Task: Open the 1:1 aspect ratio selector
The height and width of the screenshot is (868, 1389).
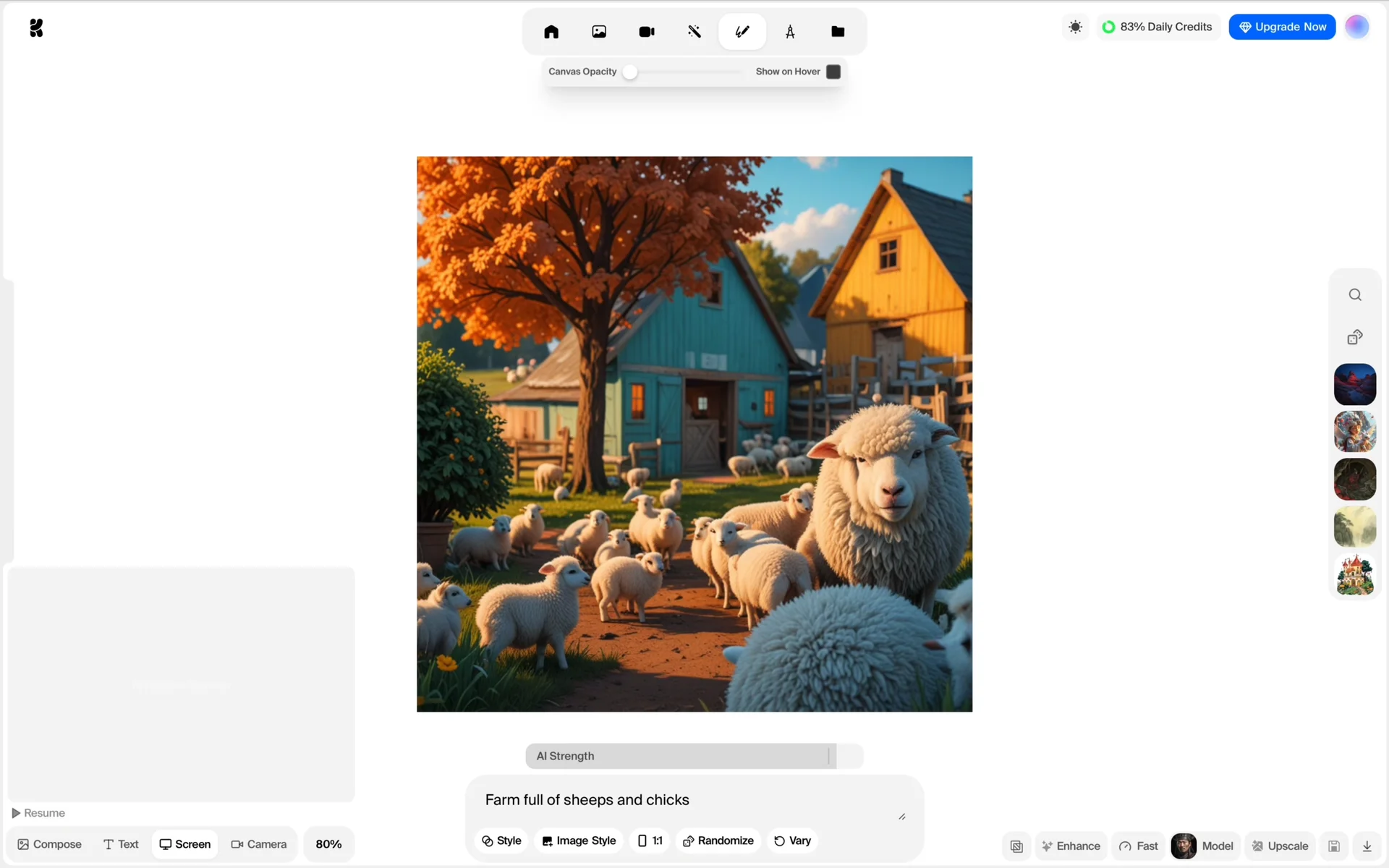Action: tap(650, 841)
